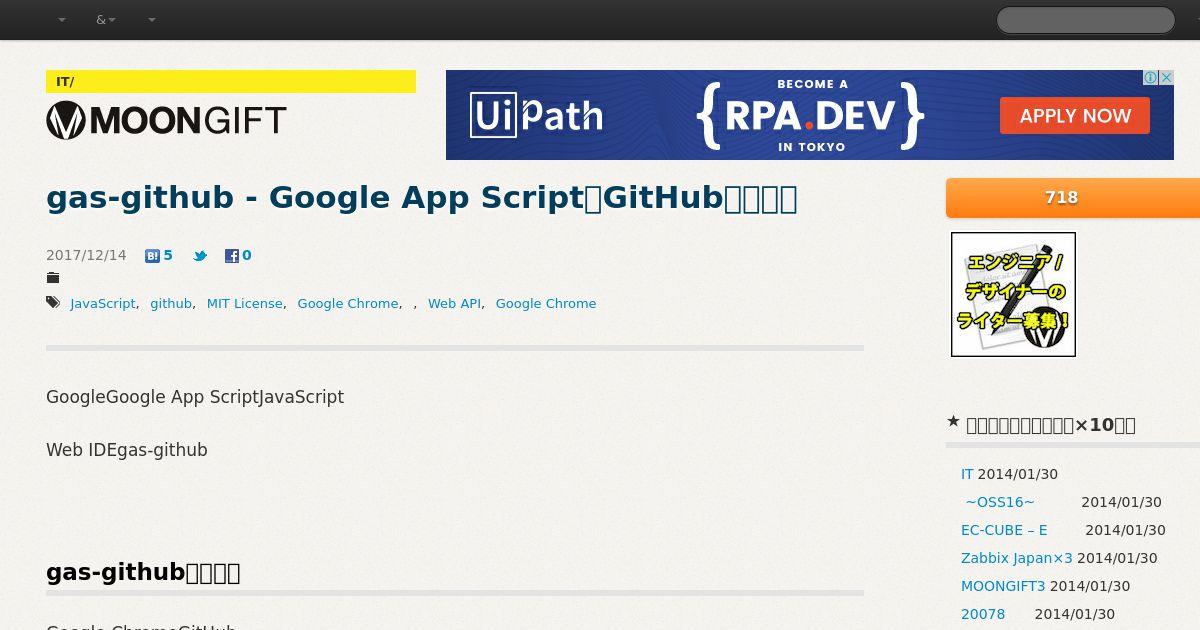This screenshot has width=1200, height=630.
Task: Click the 'GoogleGoogle App ScriptJavaScript' paragraph
Action: 195,397
